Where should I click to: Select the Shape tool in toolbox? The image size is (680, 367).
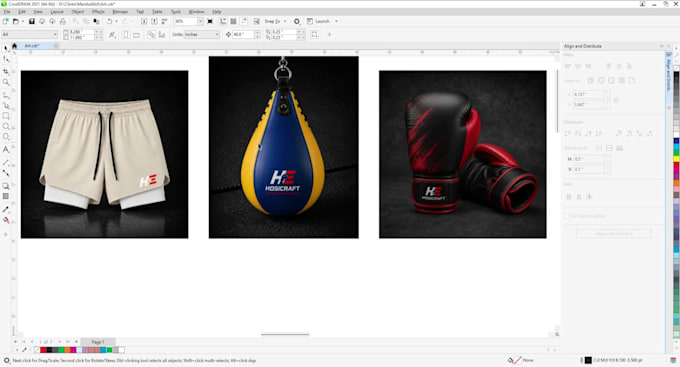click(x=6, y=59)
